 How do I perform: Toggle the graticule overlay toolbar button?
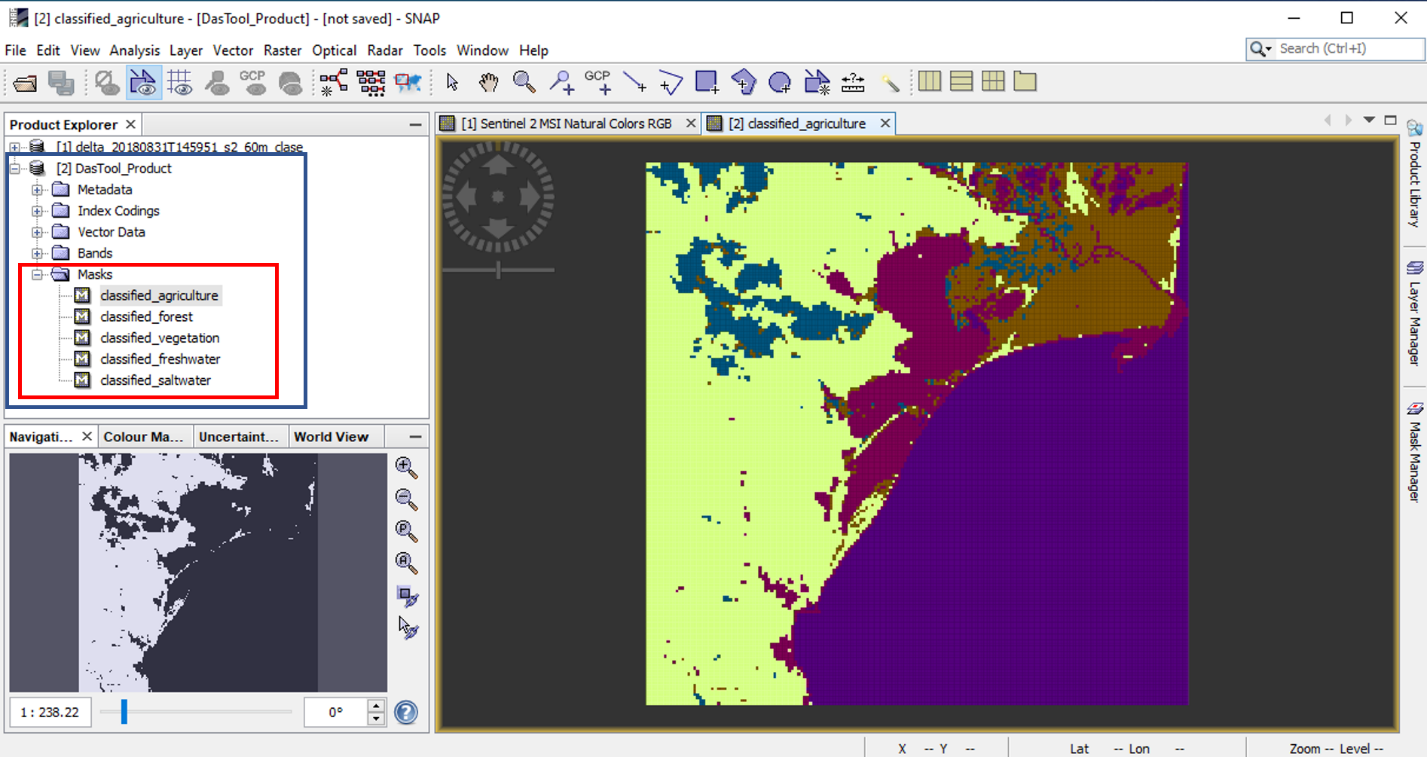click(180, 83)
